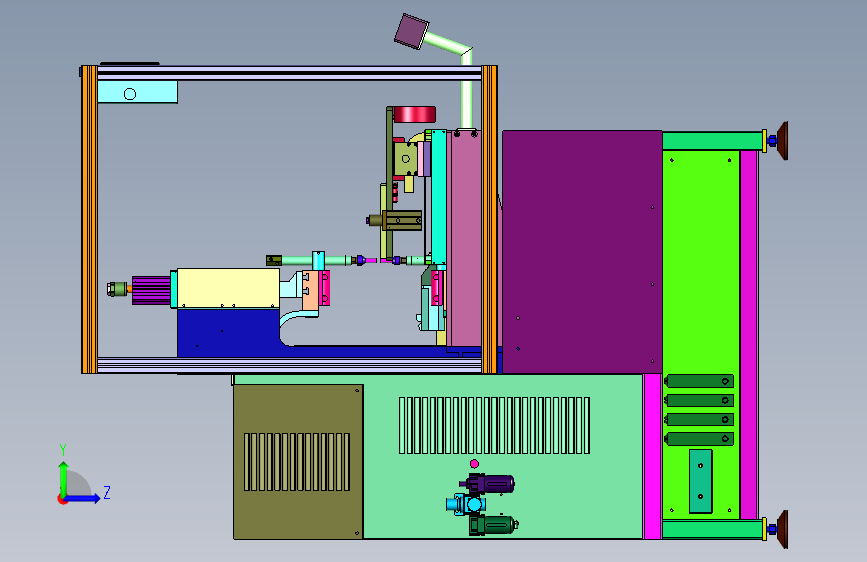This screenshot has height=562, width=867.
Task: Pick the light-green horizontal rod
Action: click(x=315, y=260)
